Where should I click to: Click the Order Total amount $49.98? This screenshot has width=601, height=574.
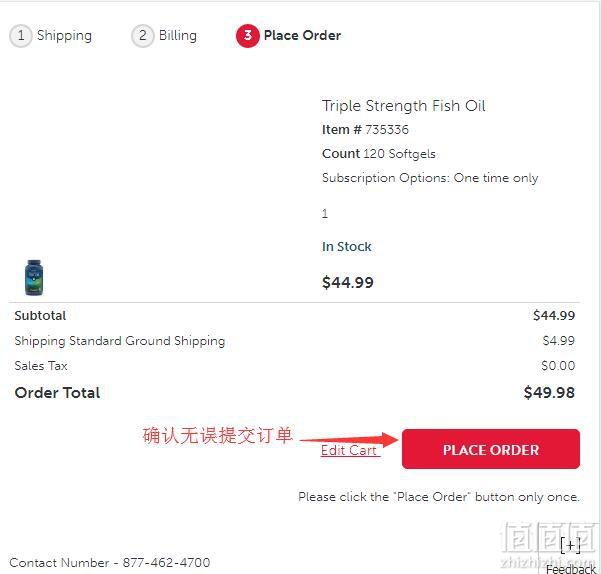tap(549, 392)
